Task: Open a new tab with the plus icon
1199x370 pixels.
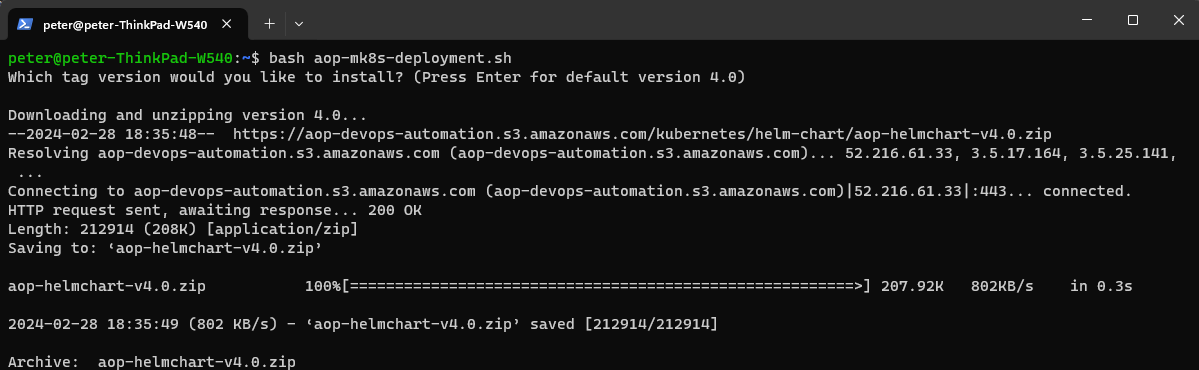Action: (x=269, y=24)
